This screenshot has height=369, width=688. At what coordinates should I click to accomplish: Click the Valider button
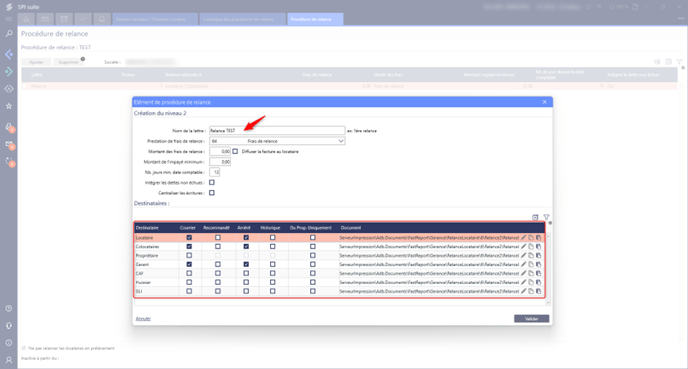[x=531, y=319]
